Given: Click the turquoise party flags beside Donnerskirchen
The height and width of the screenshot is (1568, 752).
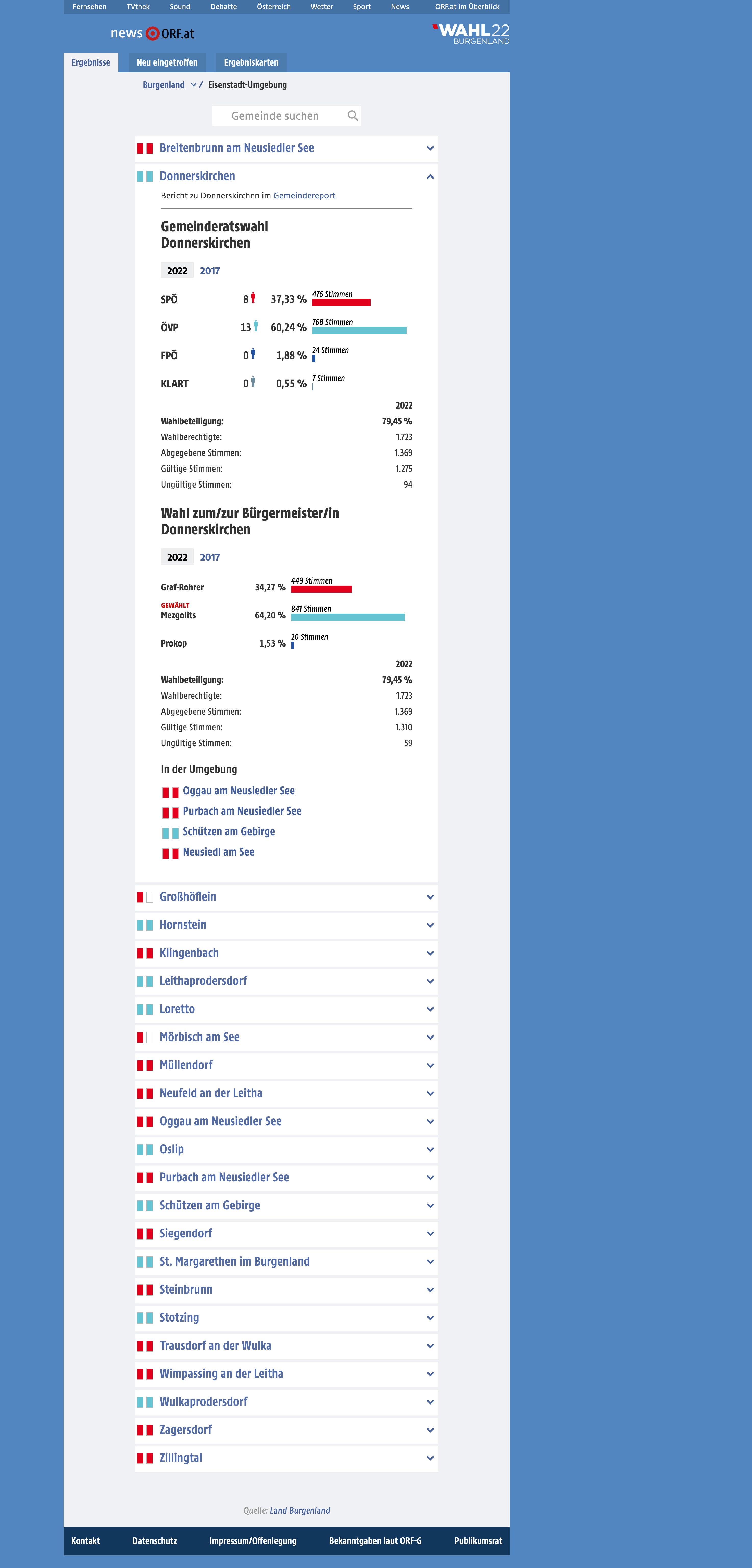Looking at the screenshot, I should pyautogui.click(x=145, y=176).
